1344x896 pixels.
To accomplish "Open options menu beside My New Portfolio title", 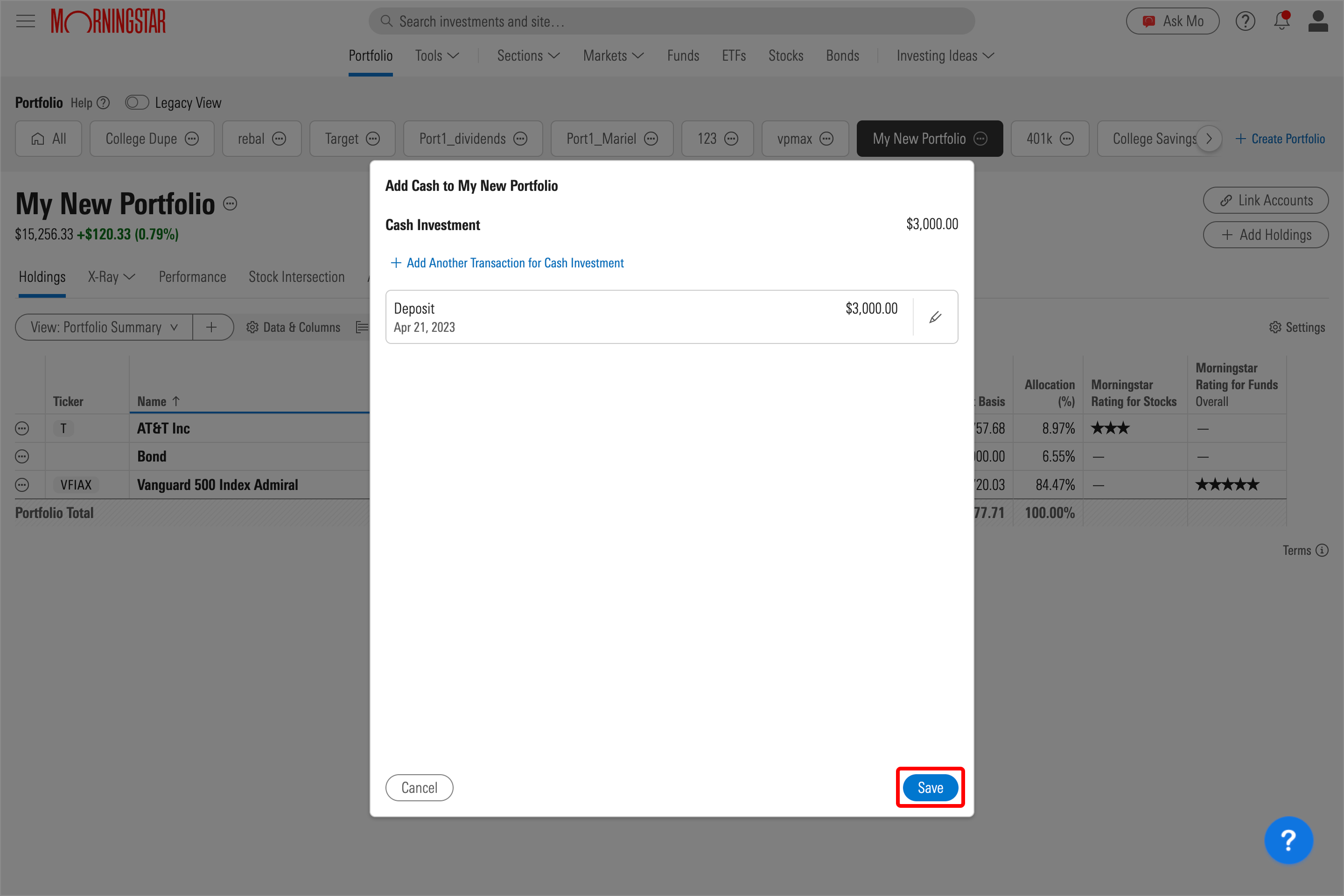I will pos(230,203).
